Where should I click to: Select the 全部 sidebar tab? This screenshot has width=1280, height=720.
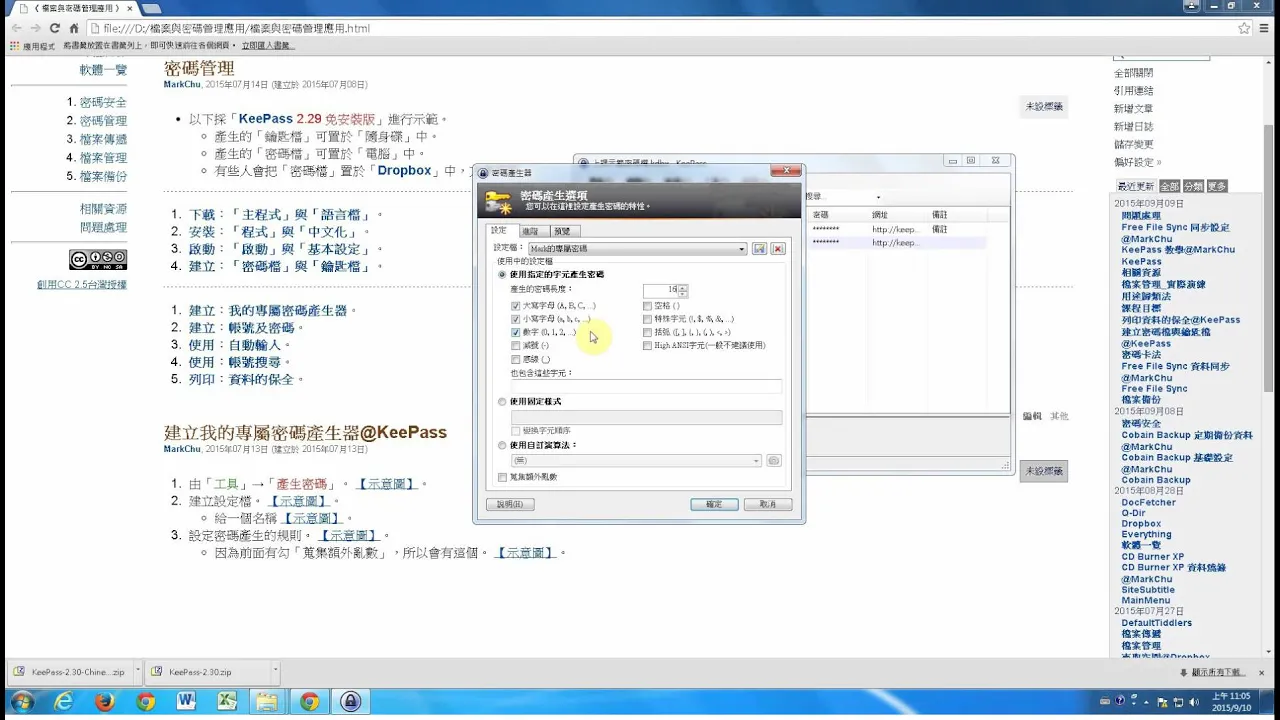click(1169, 186)
